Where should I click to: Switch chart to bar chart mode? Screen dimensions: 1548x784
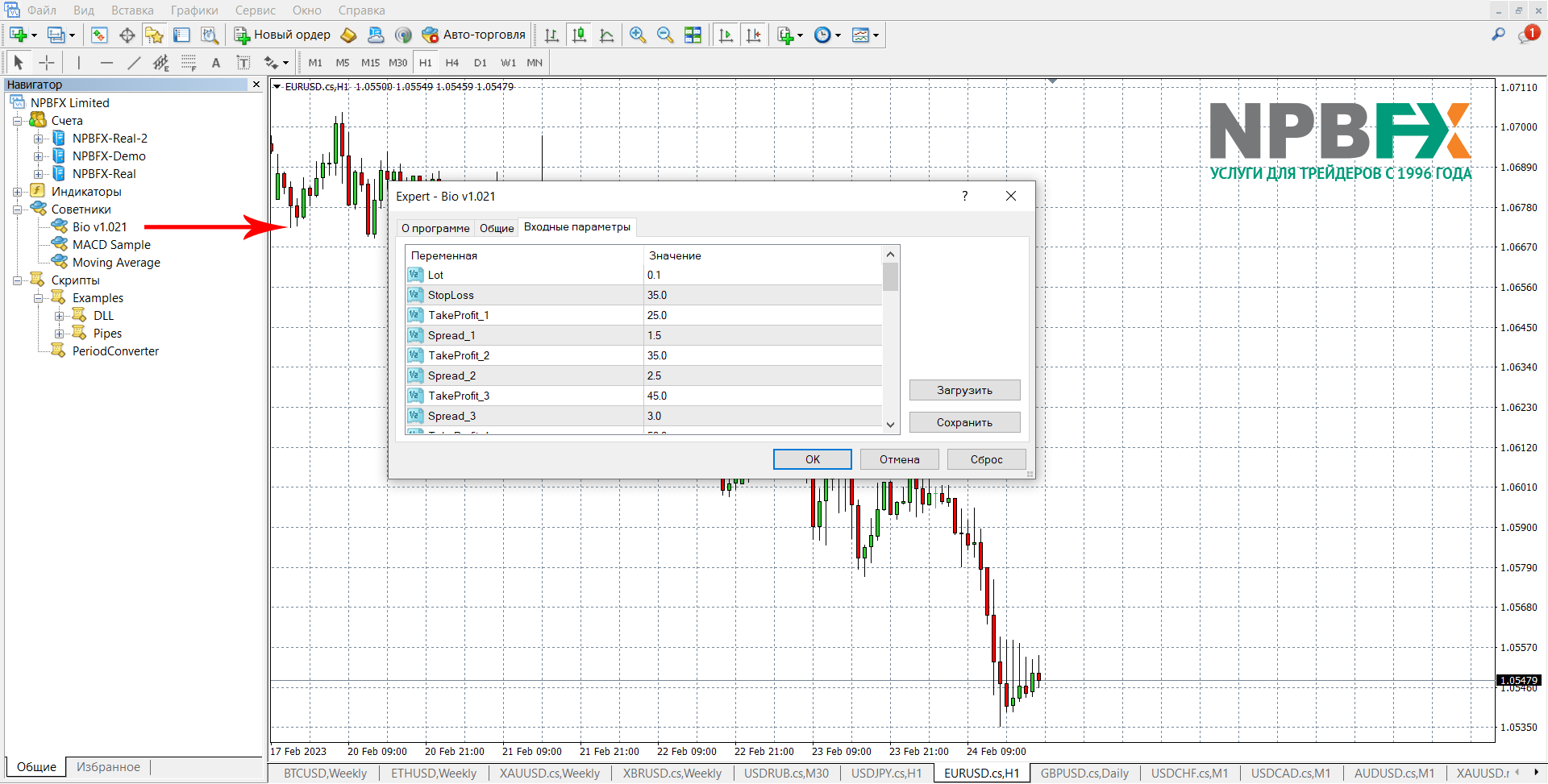551,35
